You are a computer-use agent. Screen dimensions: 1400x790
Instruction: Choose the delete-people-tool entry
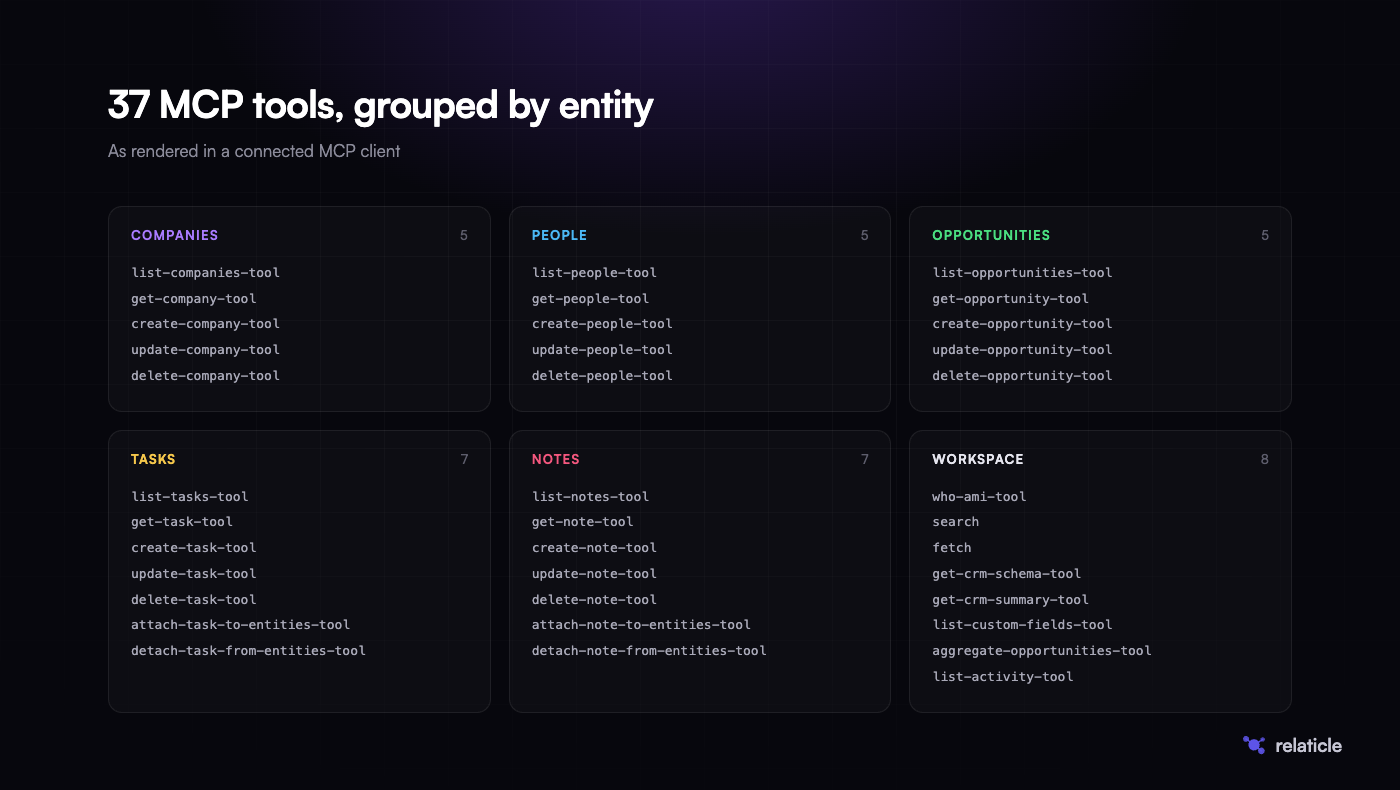pos(602,376)
